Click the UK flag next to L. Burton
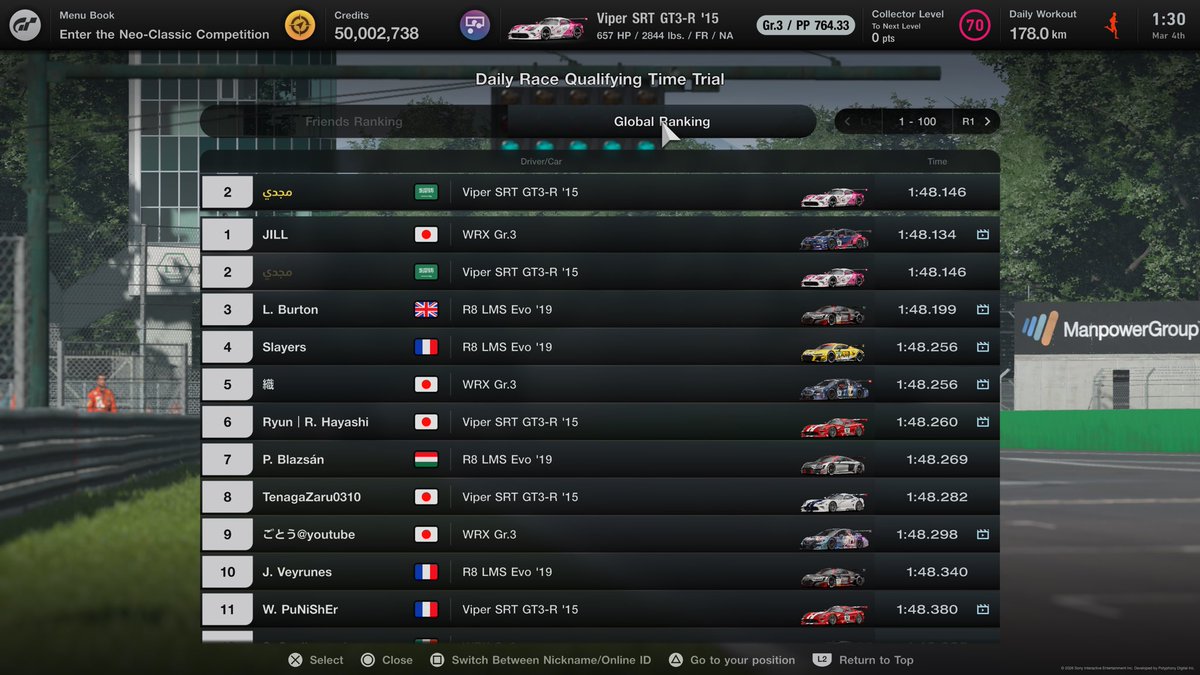The image size is (1200, 675). coord(426,310)
